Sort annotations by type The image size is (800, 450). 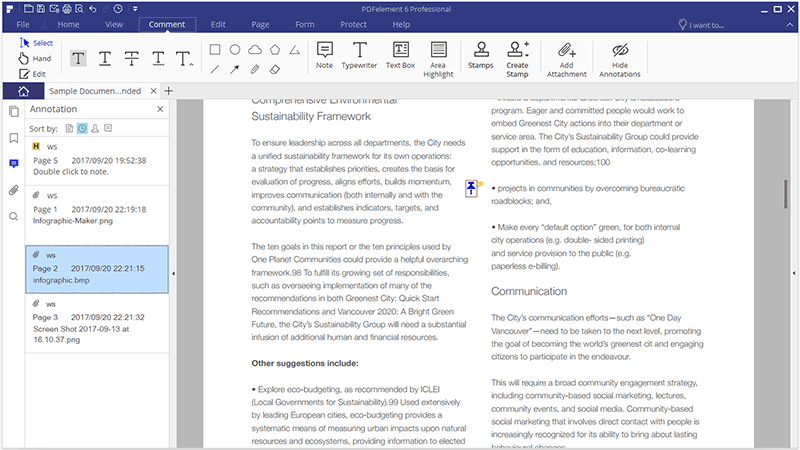[108, 129]
